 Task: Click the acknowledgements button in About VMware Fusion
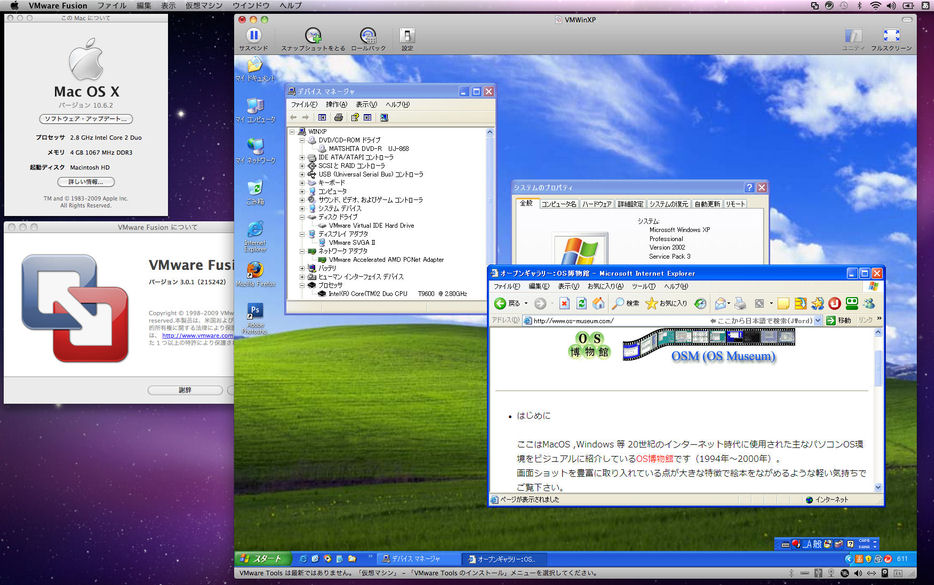[185, 390]
